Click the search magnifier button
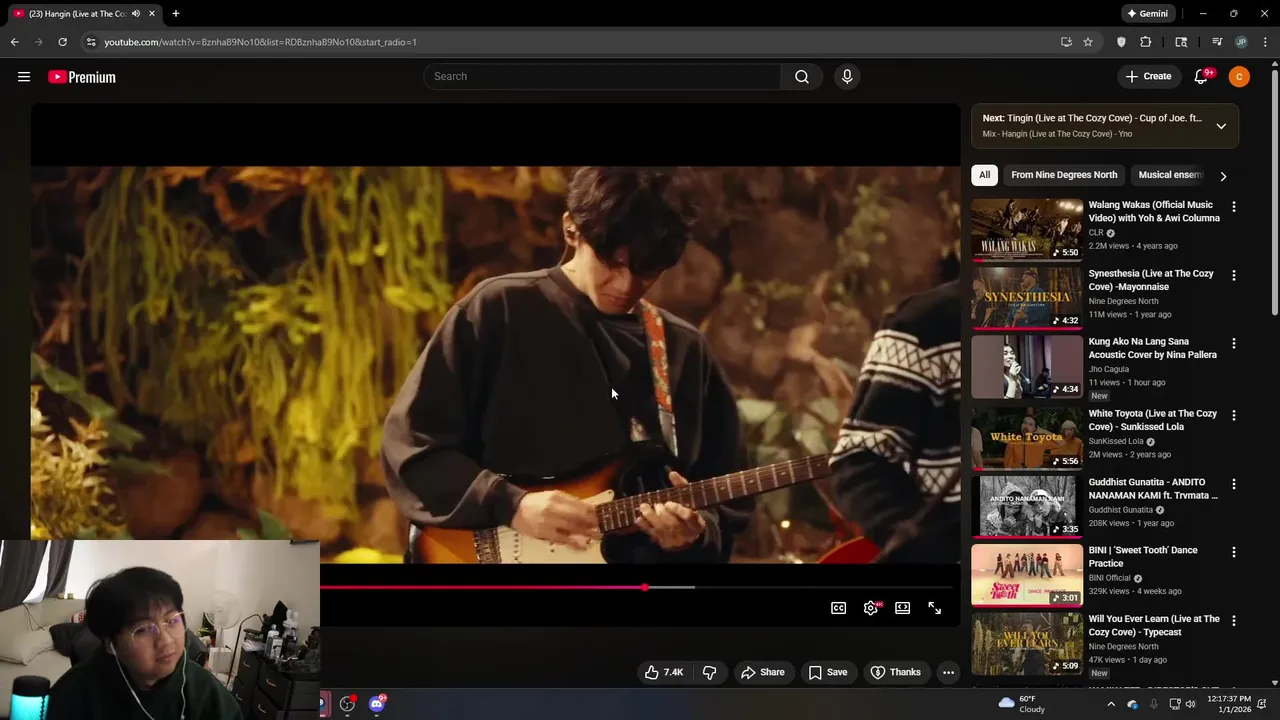Image resolution: width=1280 pixels, height=720 pixels. [802, 77]
